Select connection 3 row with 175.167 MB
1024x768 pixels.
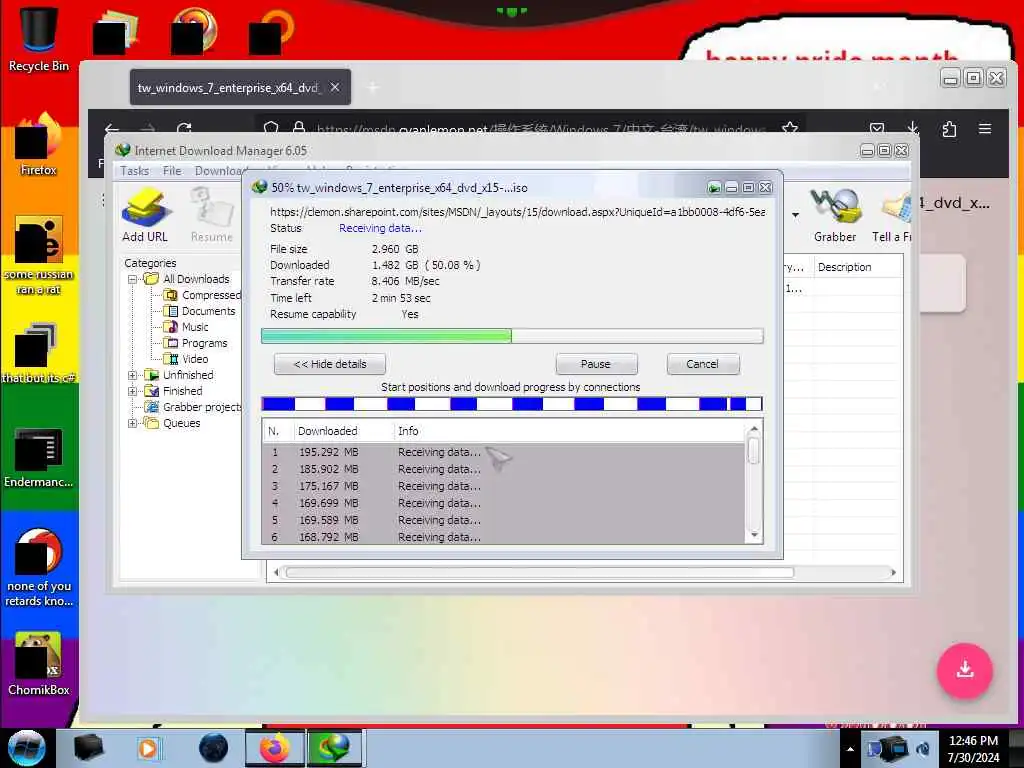pyautogui.click(x=504, y=486)
